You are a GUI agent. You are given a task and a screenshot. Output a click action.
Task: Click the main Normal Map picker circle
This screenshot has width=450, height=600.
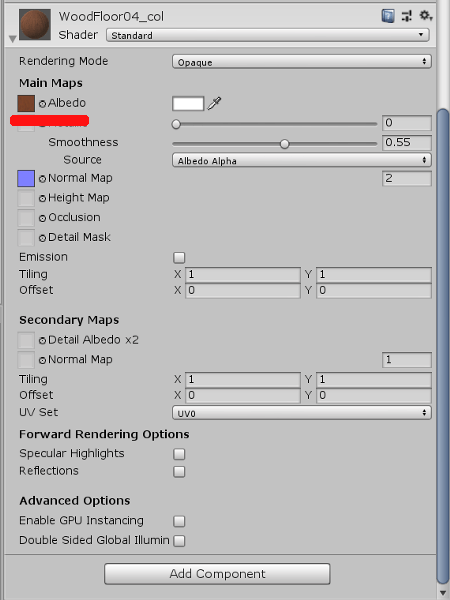pyautogui.click(x=42, y=179)
